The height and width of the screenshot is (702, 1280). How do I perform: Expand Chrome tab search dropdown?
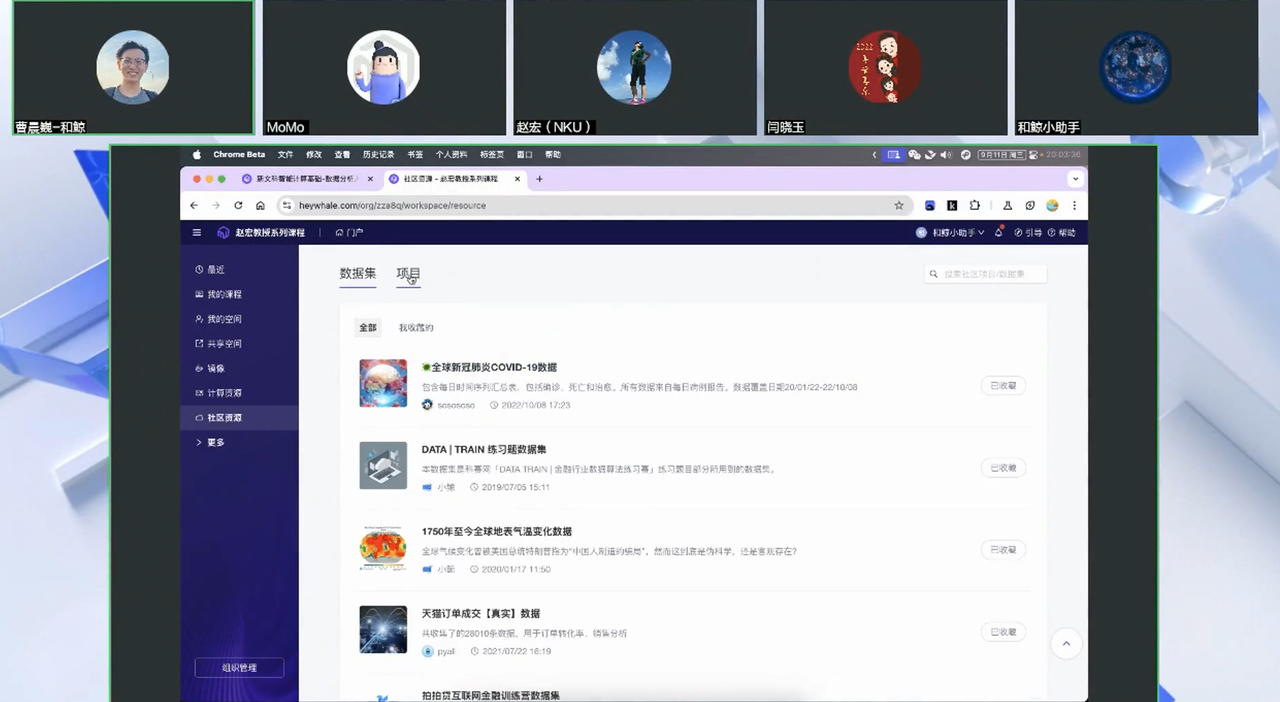coord(1075,179)
